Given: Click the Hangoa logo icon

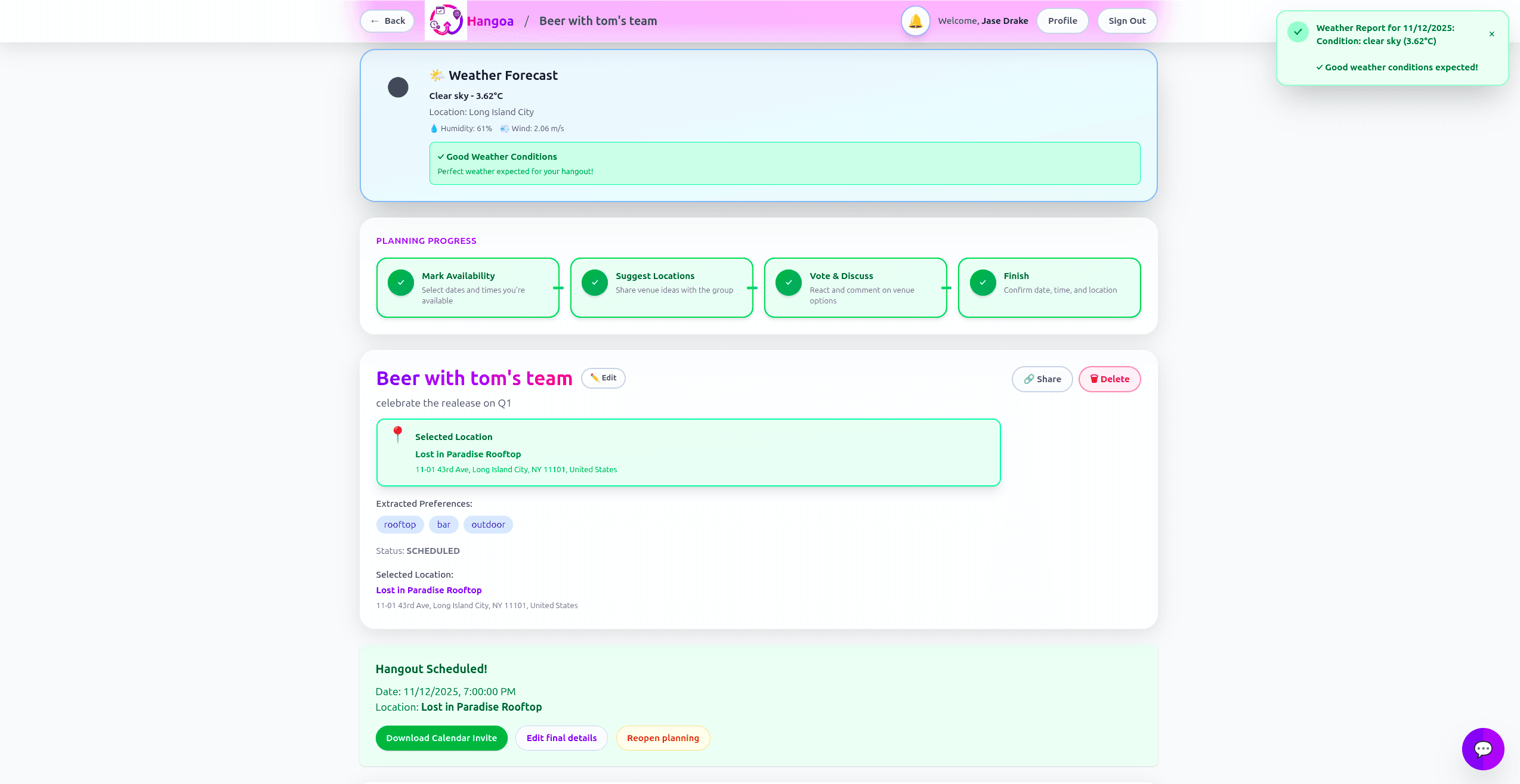Looking at the screenshot, I should click(445, 20).
